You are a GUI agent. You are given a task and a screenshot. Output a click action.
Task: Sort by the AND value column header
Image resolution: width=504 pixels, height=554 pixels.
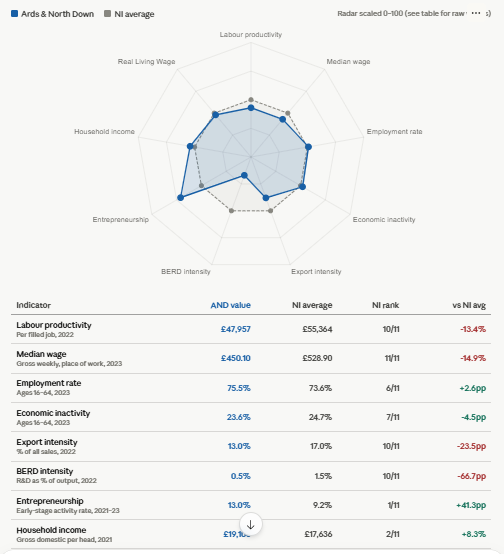point(230,305)
